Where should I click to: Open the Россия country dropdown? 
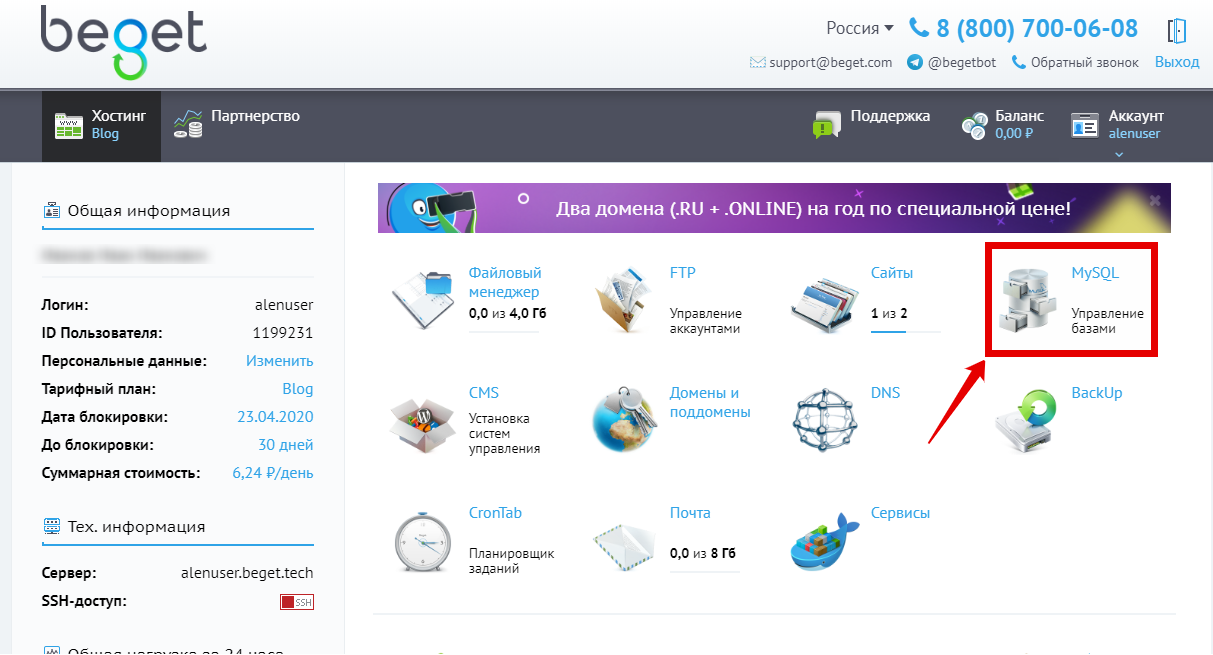[x=860, y=28]
